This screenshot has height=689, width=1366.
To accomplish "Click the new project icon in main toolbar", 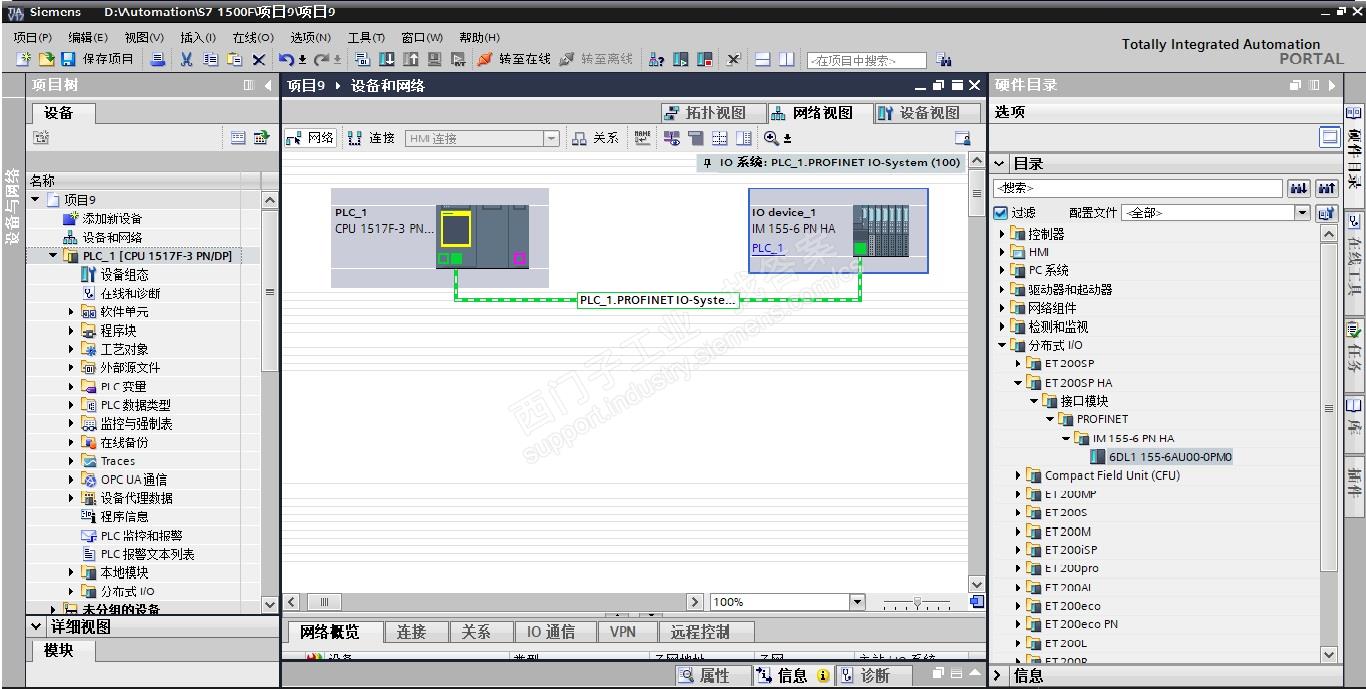I will (24, 59).
